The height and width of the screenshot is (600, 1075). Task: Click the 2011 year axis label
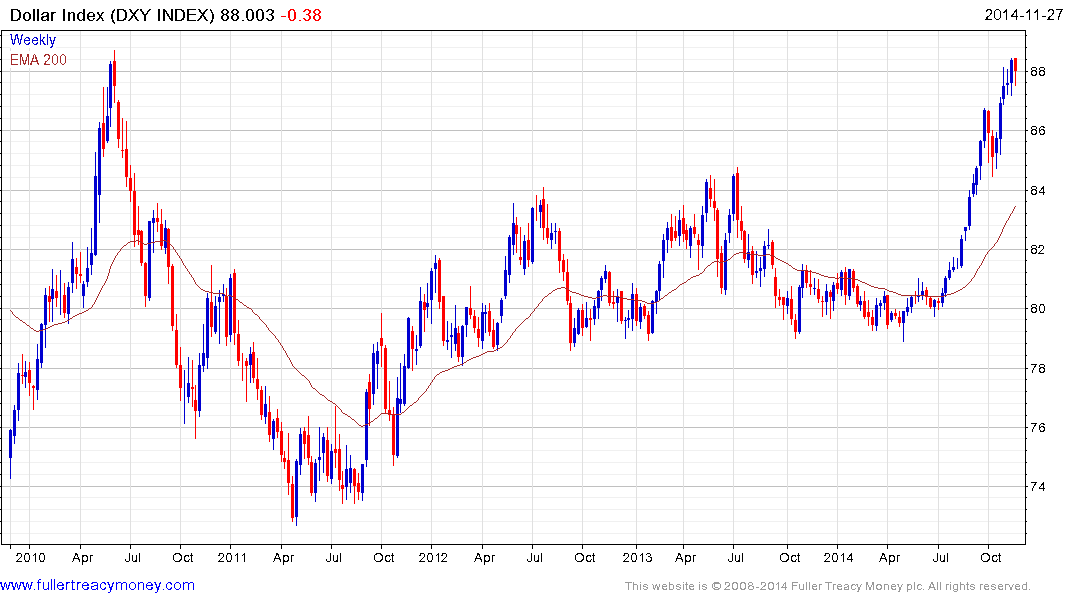point(232,557)
